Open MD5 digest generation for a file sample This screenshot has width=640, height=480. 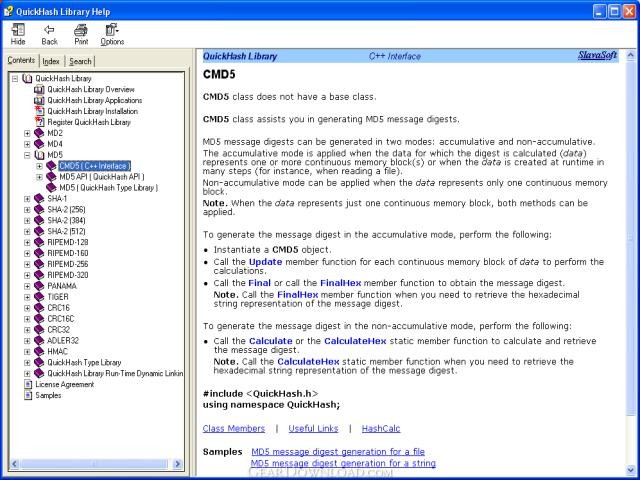pyautogui.click(x=338, y=452)
